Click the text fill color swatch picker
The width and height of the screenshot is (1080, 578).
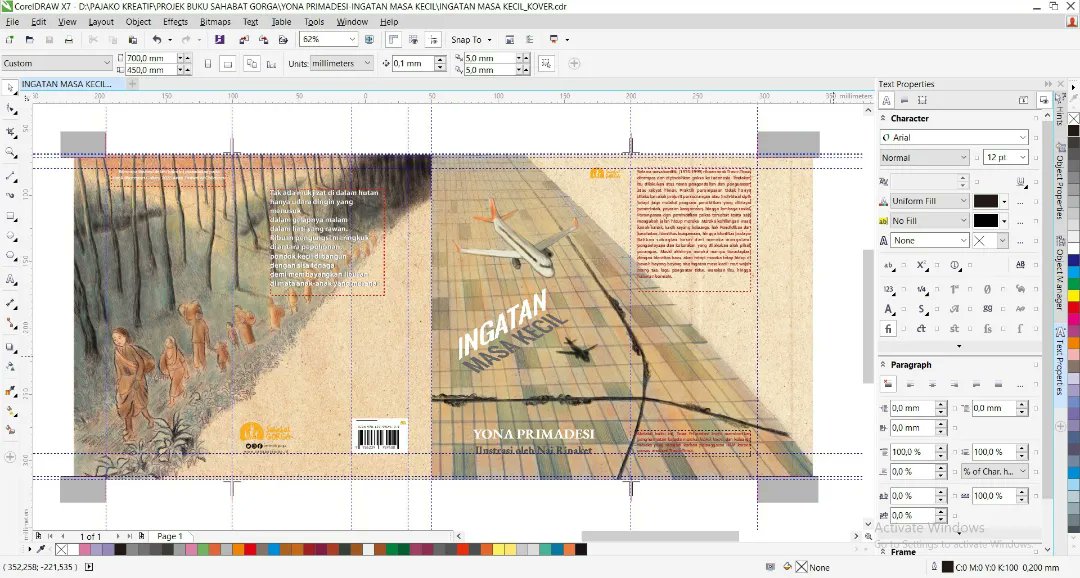coord(990,201)
